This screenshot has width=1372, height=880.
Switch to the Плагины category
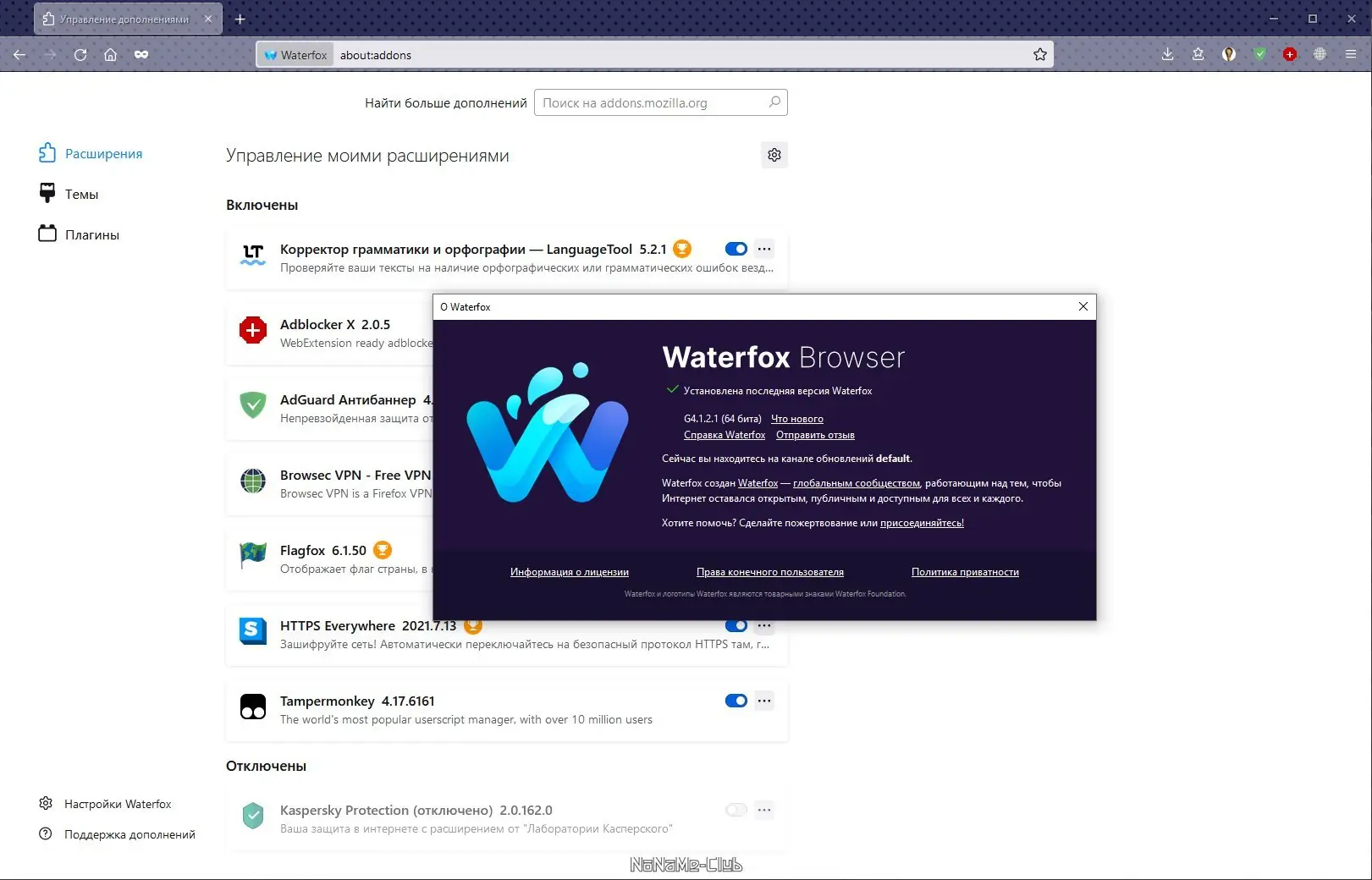point(79,234)
